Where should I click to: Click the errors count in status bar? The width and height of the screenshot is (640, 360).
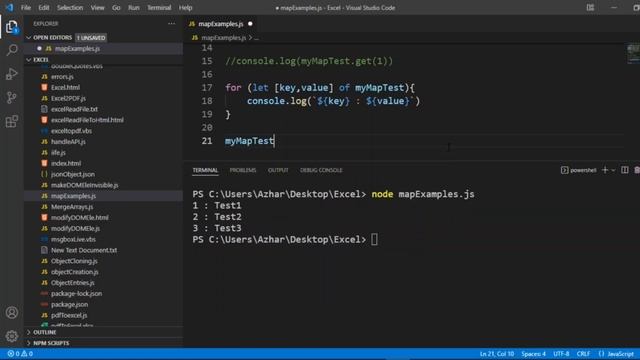point(14,354)
